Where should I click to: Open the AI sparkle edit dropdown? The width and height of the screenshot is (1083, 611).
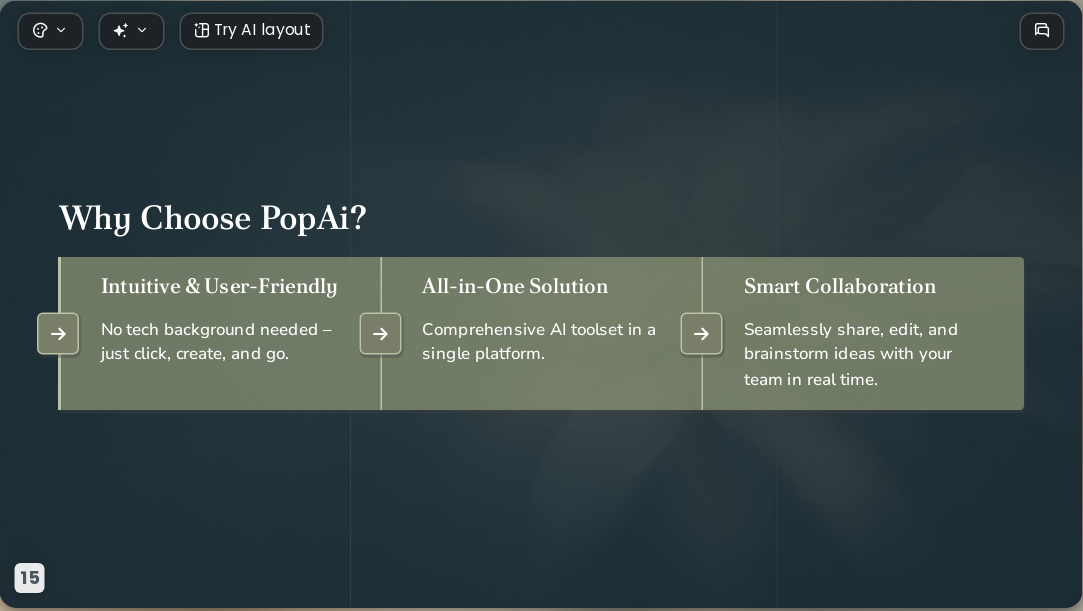[131, 31]
